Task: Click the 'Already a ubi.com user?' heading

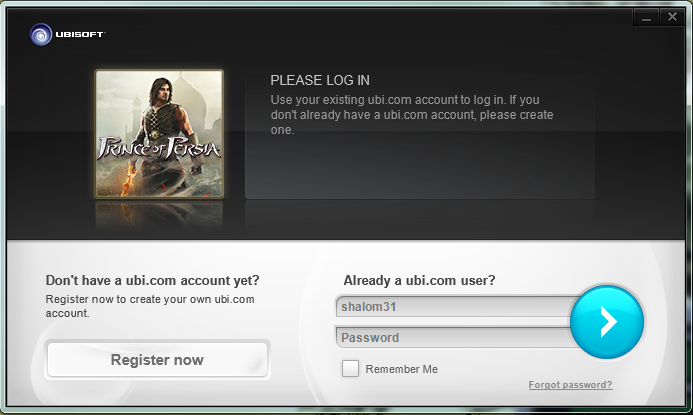Action: click(419, 280)
